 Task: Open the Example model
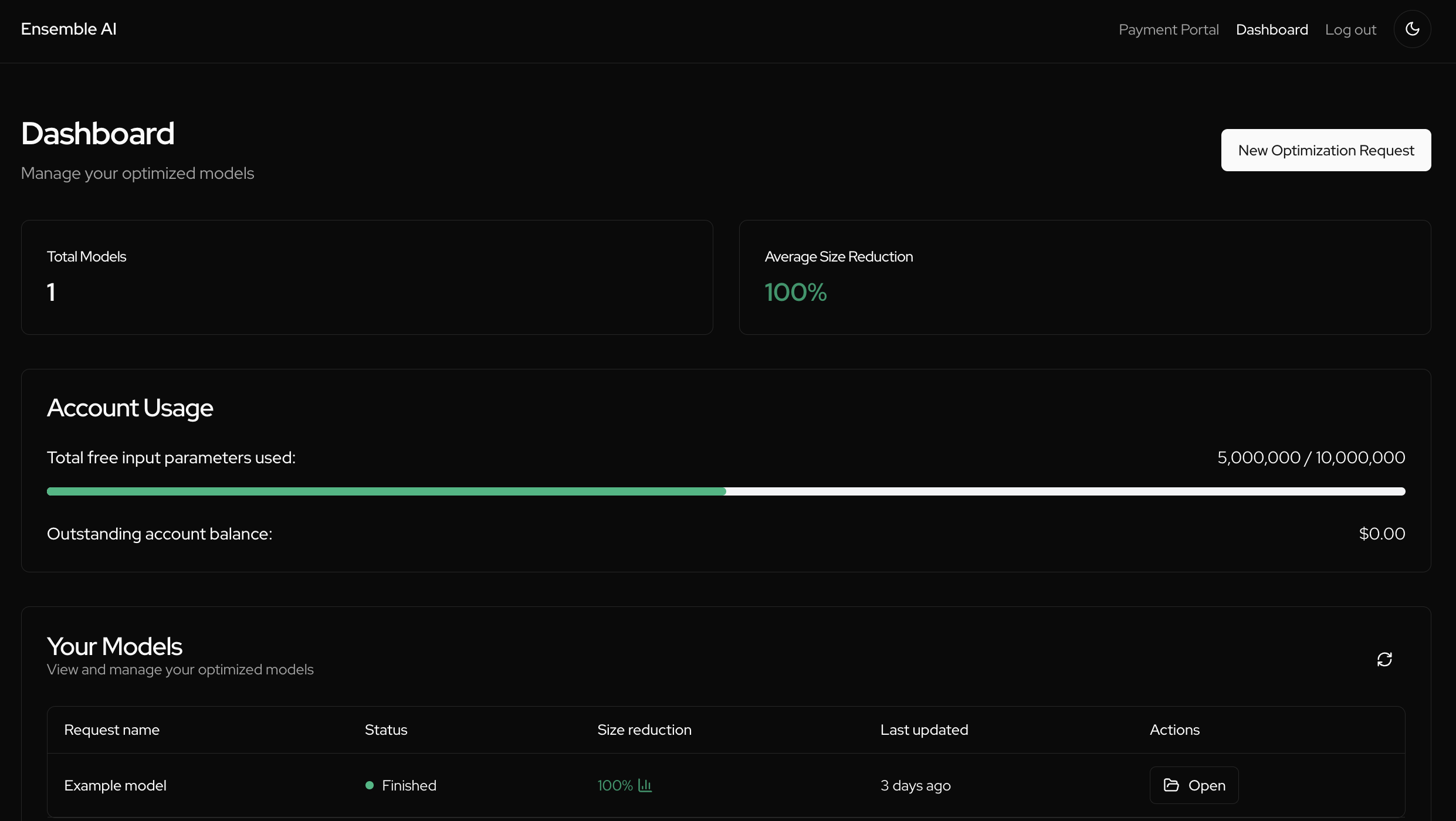point(1194,785)
